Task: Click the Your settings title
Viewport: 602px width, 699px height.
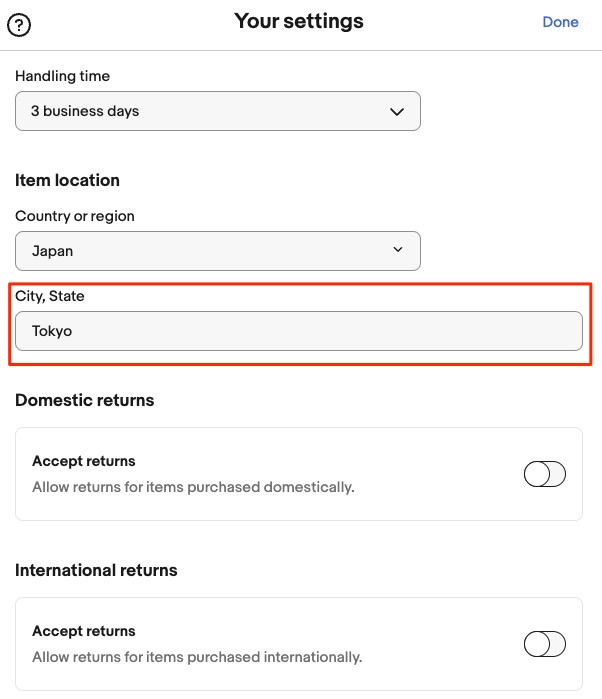Action: [299, 21]
